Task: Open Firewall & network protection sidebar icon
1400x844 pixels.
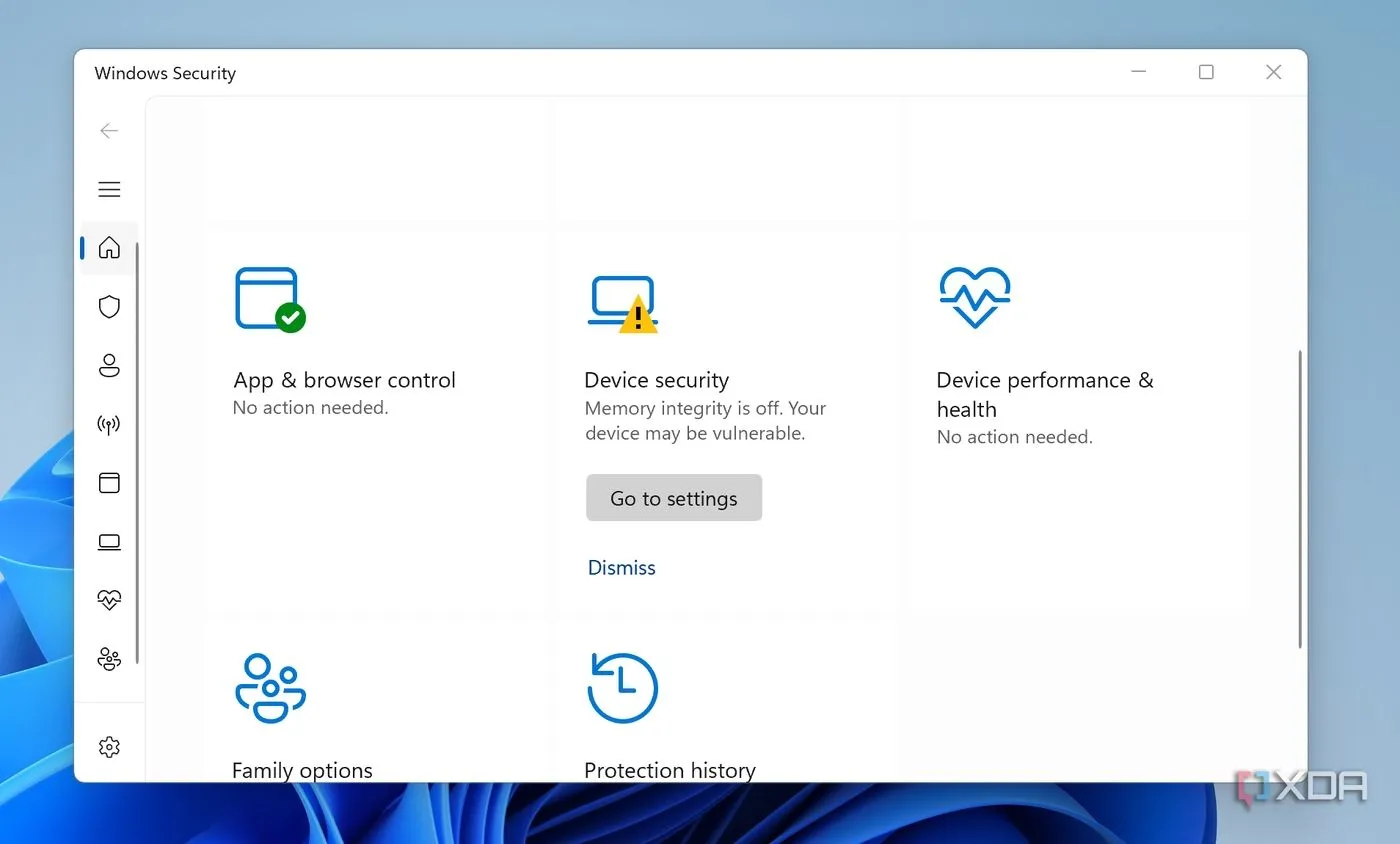Action: click(109, 425)
